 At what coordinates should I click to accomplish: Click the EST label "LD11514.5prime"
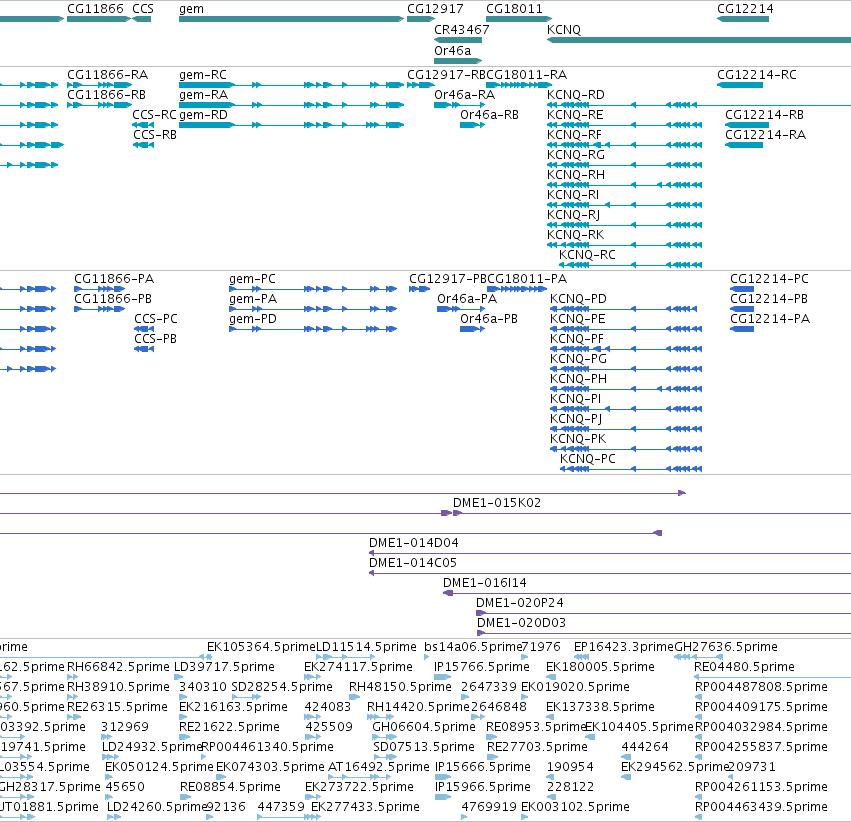(x=366, y=647)
